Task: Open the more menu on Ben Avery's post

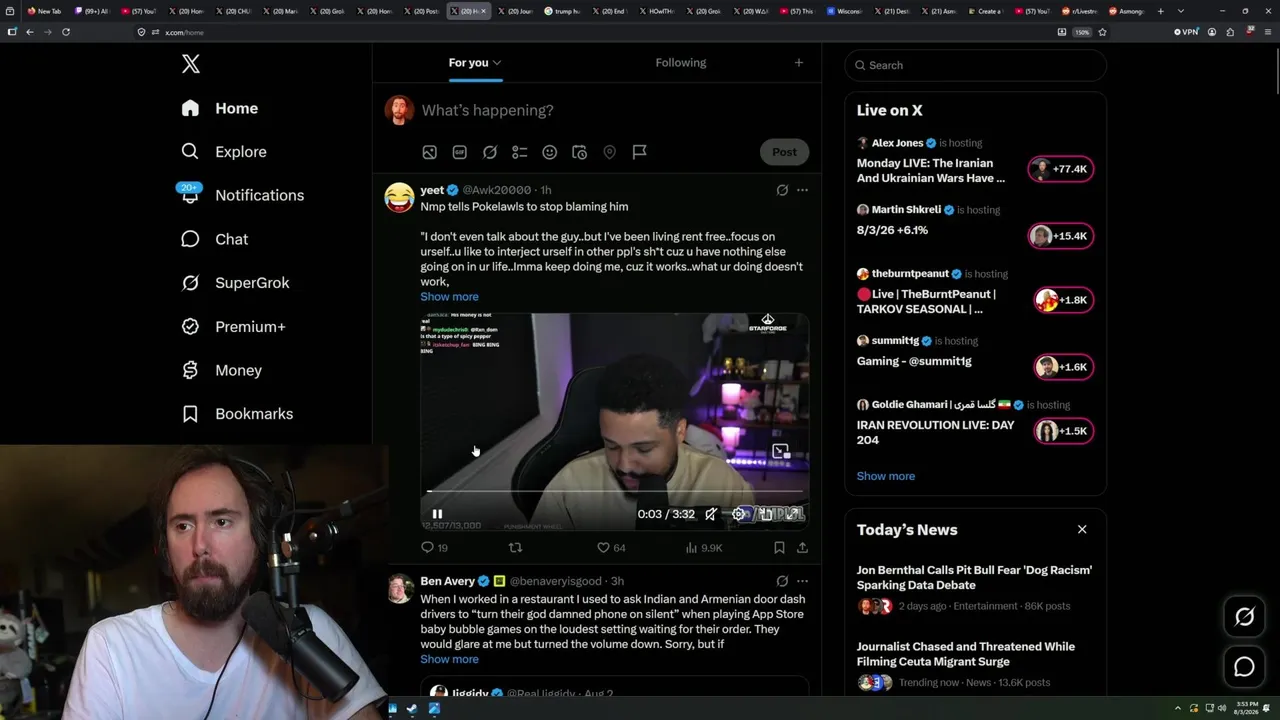Action: pos(802,581)
